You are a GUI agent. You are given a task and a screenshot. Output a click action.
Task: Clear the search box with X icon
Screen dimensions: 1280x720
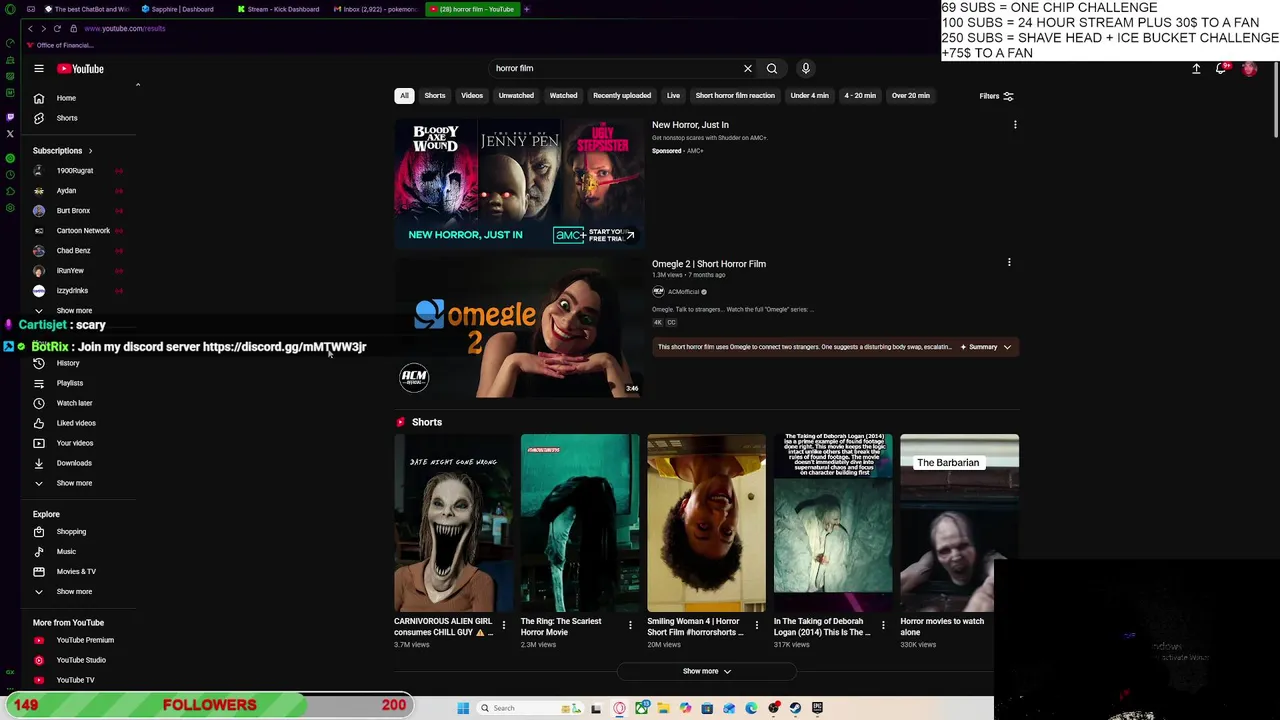(x=747, y=69)
